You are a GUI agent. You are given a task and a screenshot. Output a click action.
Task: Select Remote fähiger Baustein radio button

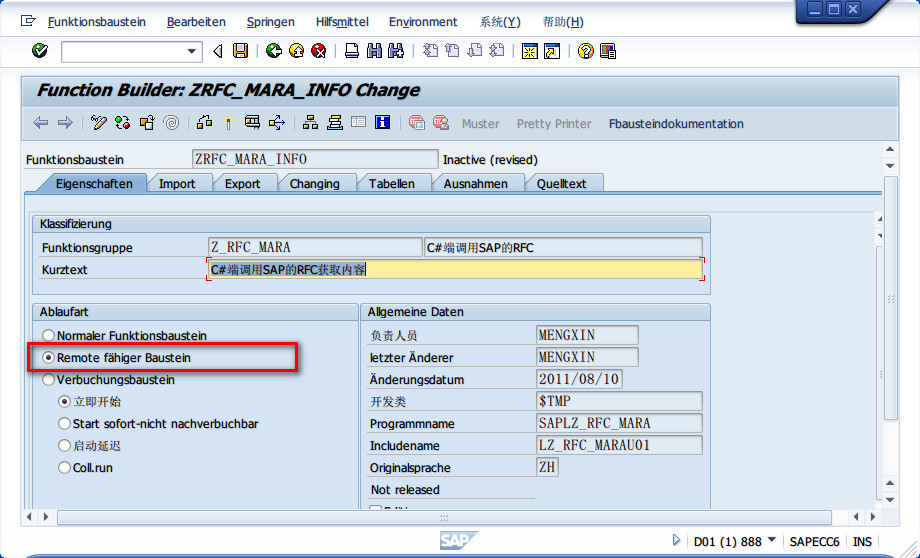(x=49, y=357)
